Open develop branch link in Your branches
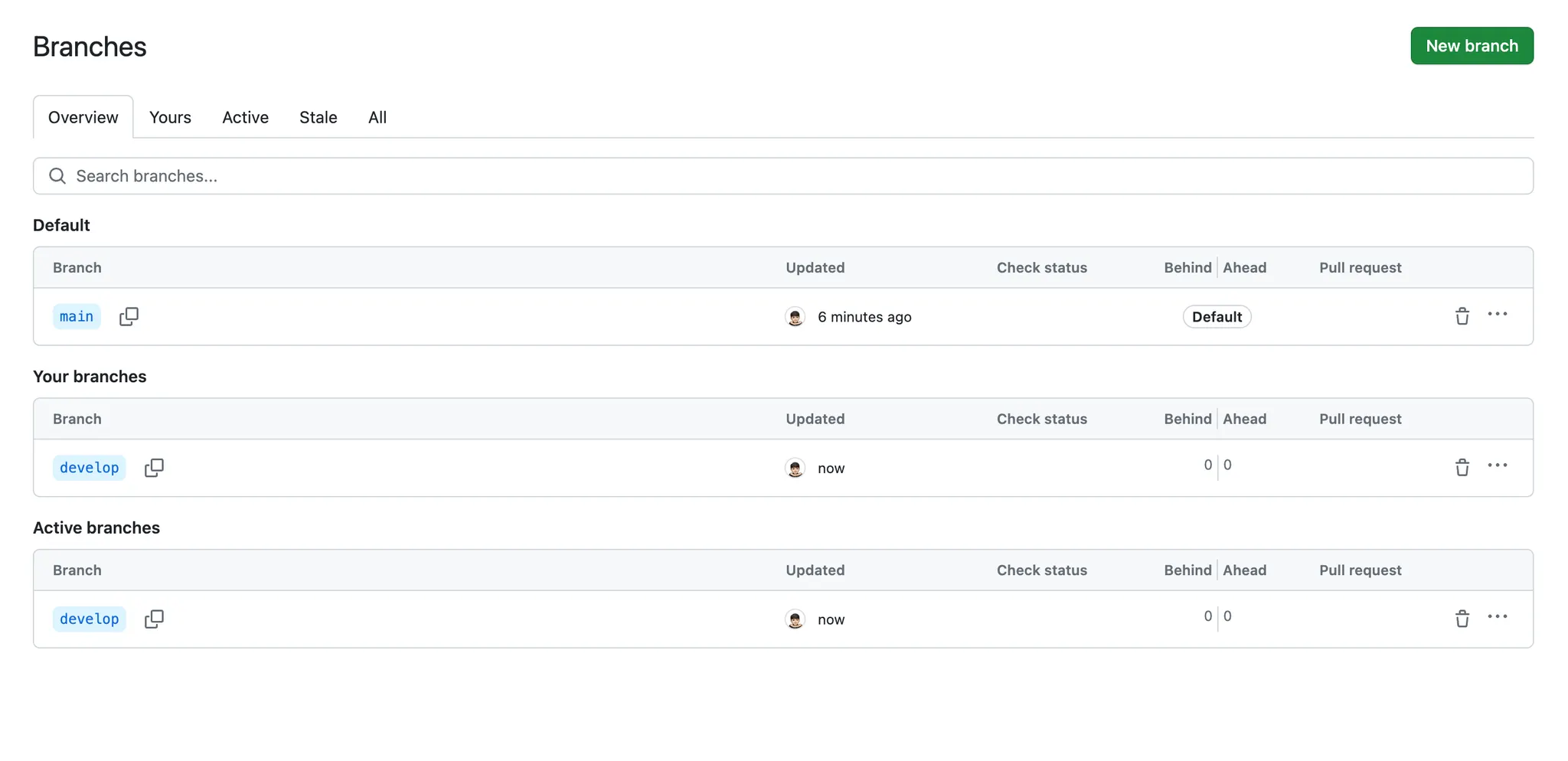This screenshot has height=761, width=1568. (89, 468)
